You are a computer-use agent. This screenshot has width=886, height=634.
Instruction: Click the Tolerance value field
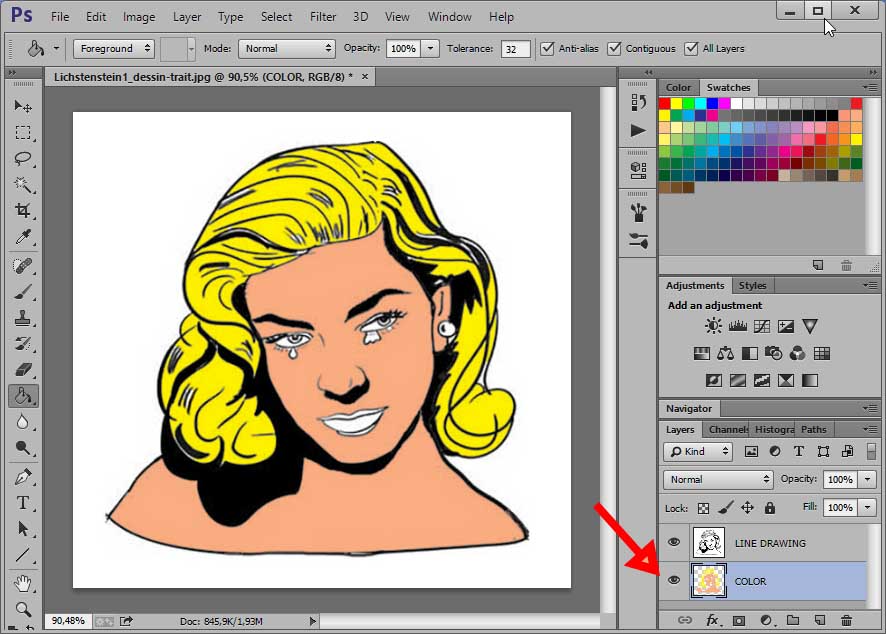[515, 49]
